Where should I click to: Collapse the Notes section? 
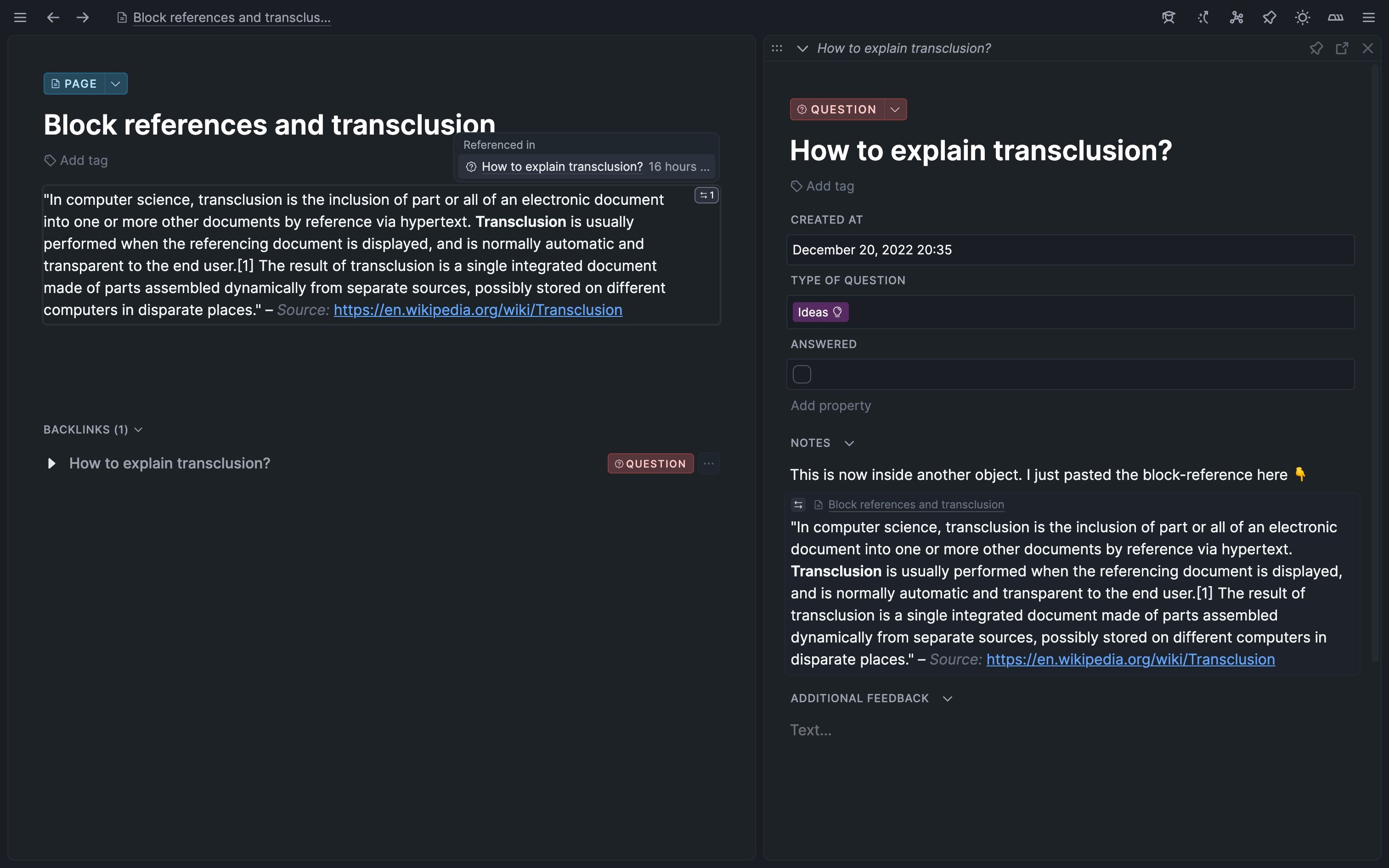click(x=850, y=443)
